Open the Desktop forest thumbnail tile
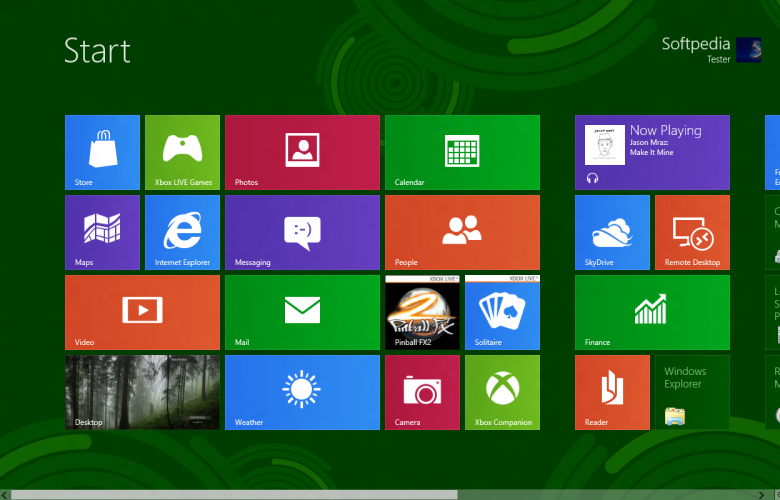Image resolution: width=780 pixels, height=500 pixels. coord(142,392)
